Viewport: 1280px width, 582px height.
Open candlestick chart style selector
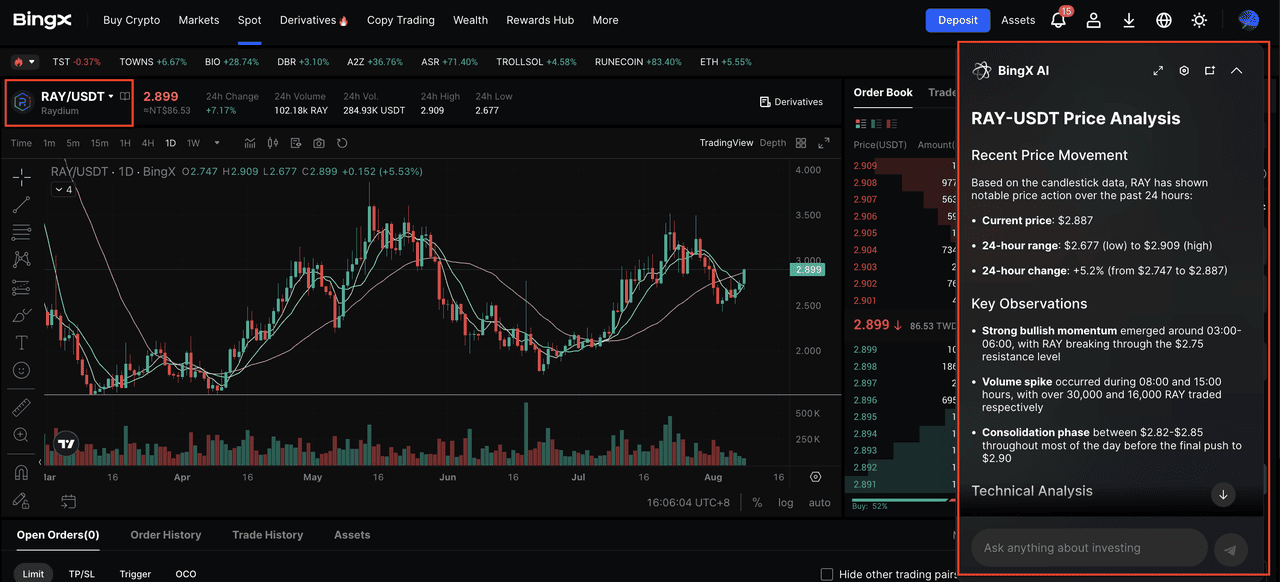(272, 143)
